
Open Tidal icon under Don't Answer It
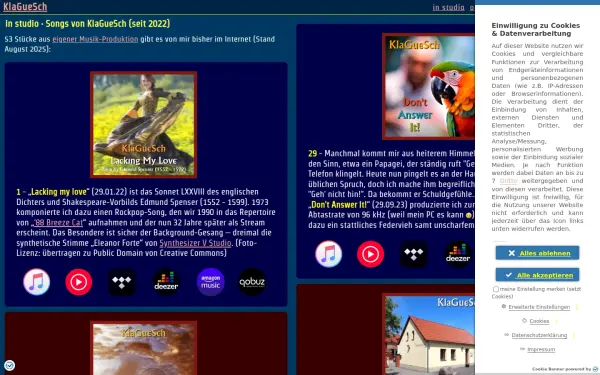(x=414, y=254)
